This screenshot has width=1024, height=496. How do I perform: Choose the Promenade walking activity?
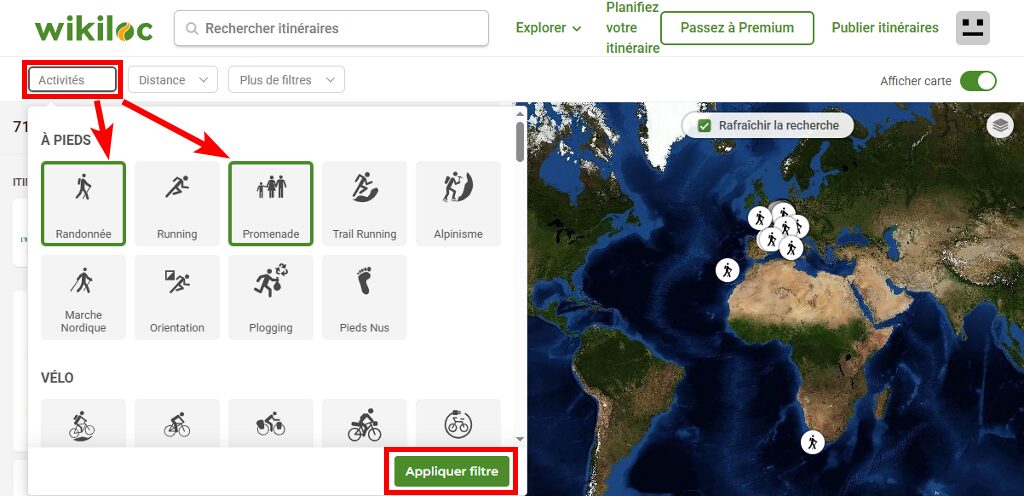270,204
